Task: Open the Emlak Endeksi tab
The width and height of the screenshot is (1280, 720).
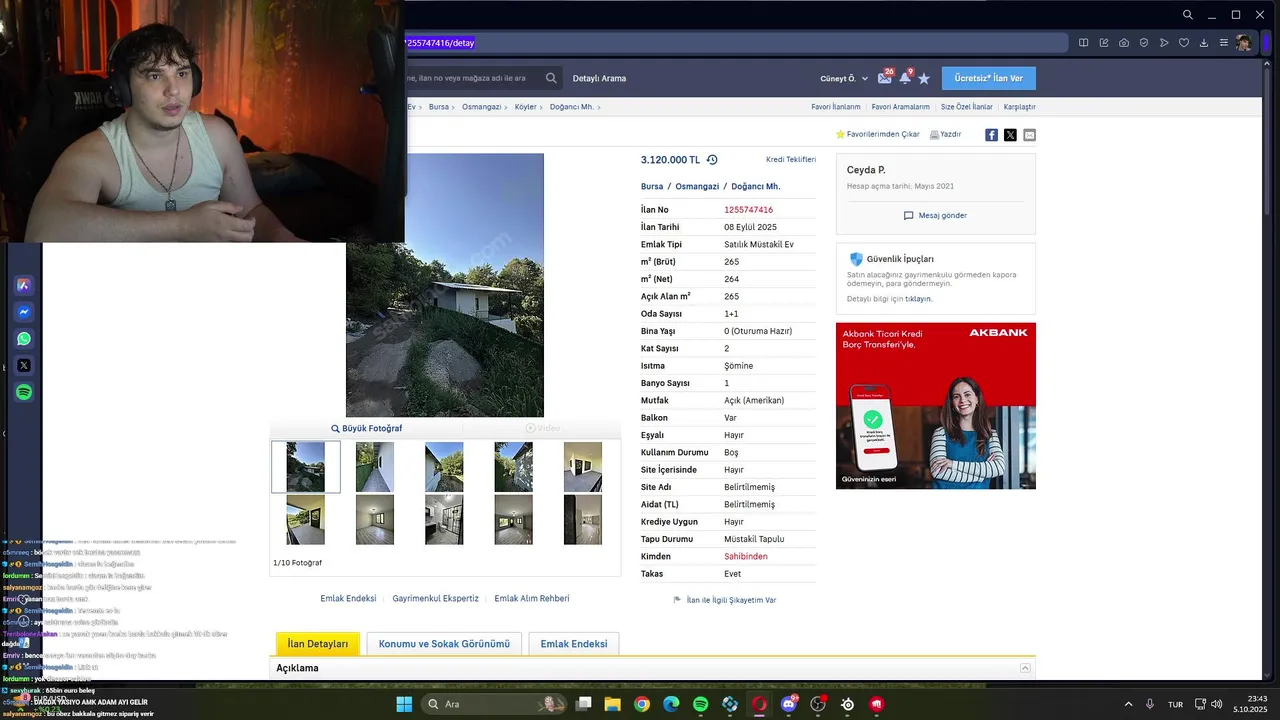Action: tap(574, 644)
